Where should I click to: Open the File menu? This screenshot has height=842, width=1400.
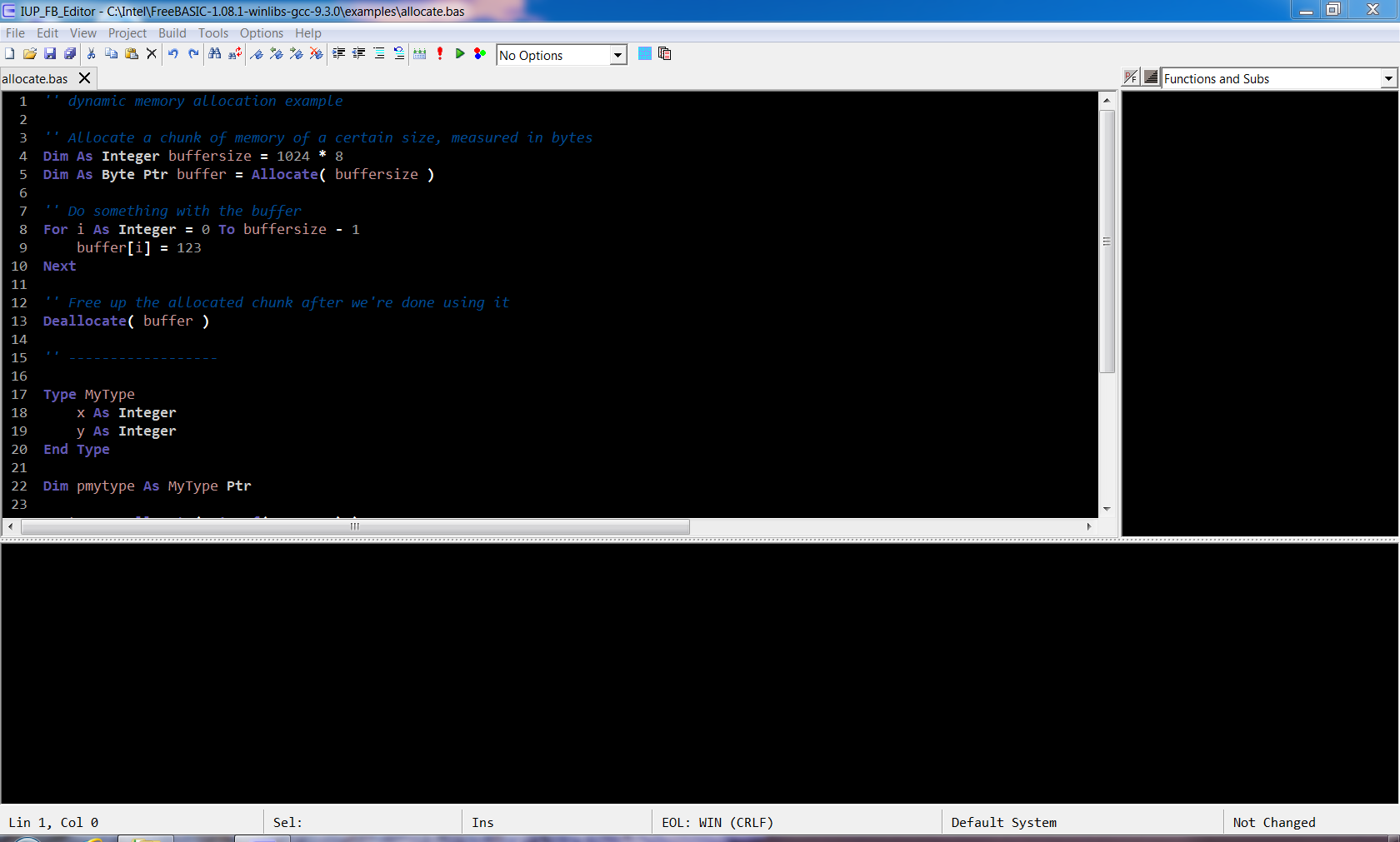click(15, 33)
